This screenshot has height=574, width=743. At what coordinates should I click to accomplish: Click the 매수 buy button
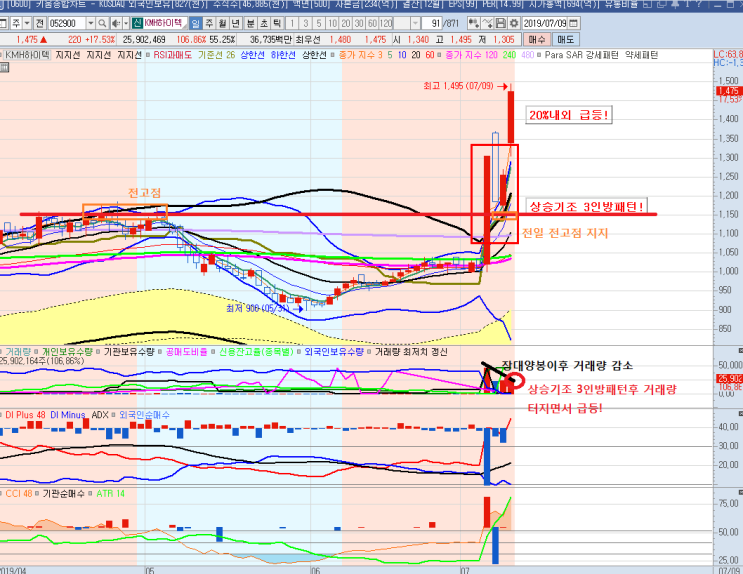point(537,40)
